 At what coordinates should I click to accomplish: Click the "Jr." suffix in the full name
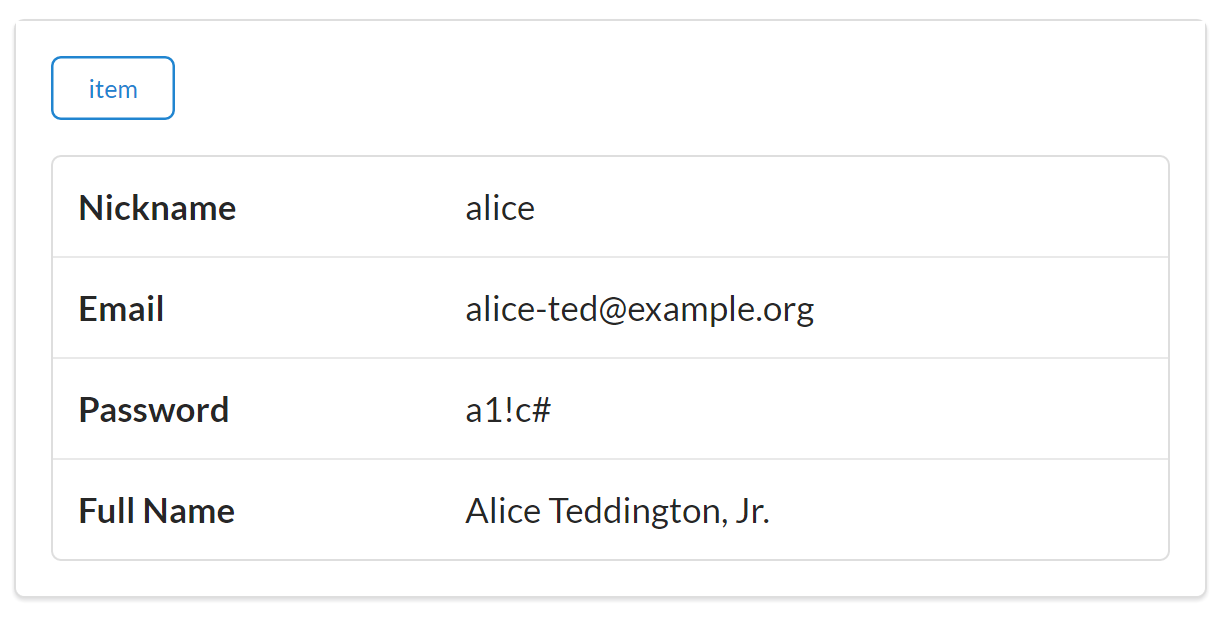[x=751, y=511]
